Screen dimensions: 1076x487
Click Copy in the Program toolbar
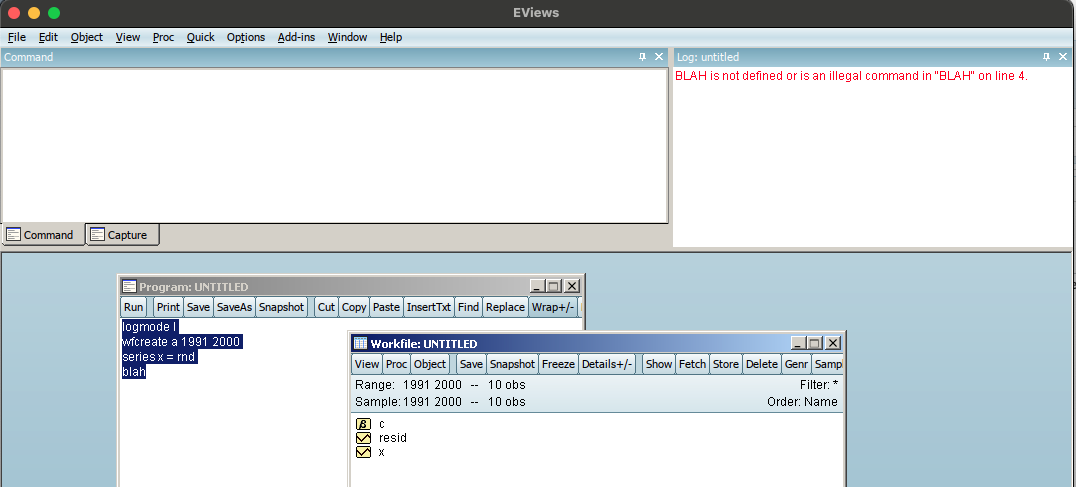(354, 307)
